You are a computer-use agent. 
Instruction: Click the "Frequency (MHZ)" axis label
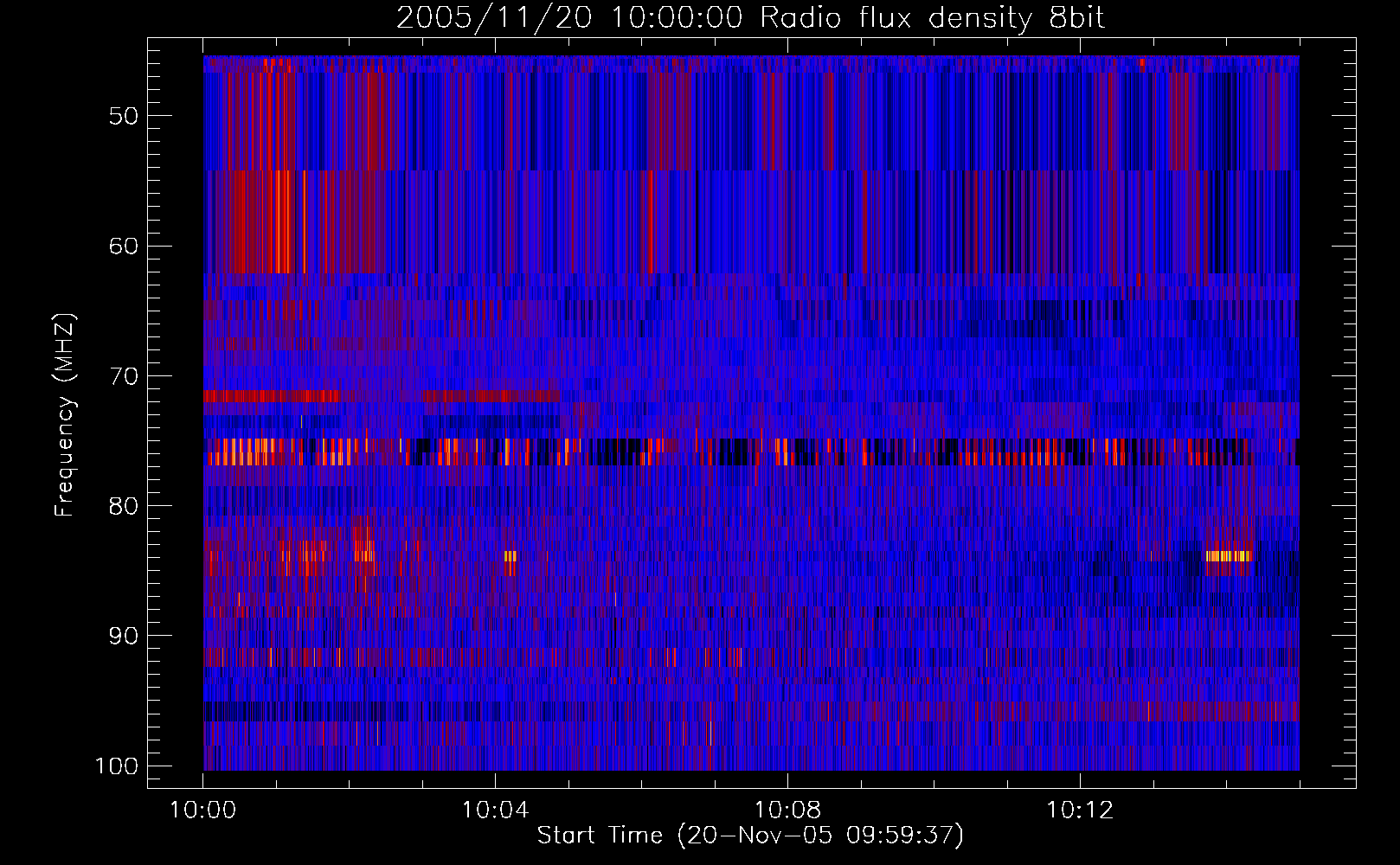click(65, 415)
